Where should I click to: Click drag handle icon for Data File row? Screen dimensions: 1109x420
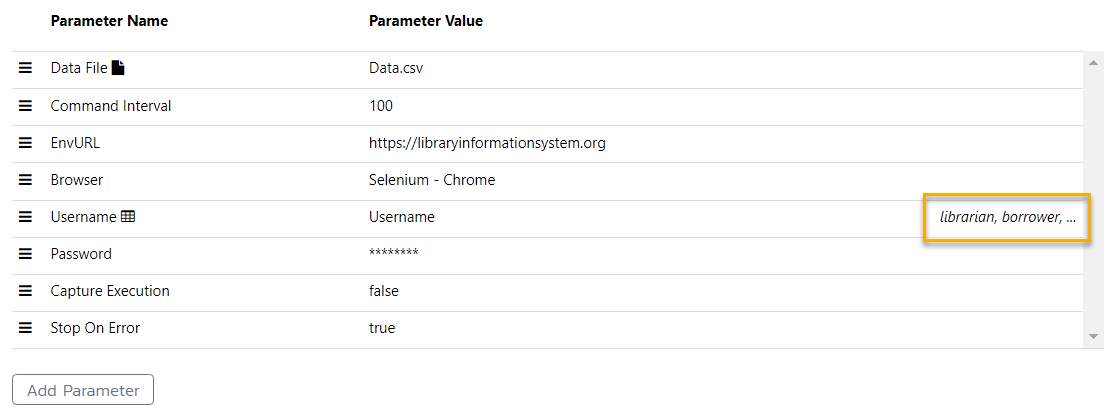tap(26, 69)
